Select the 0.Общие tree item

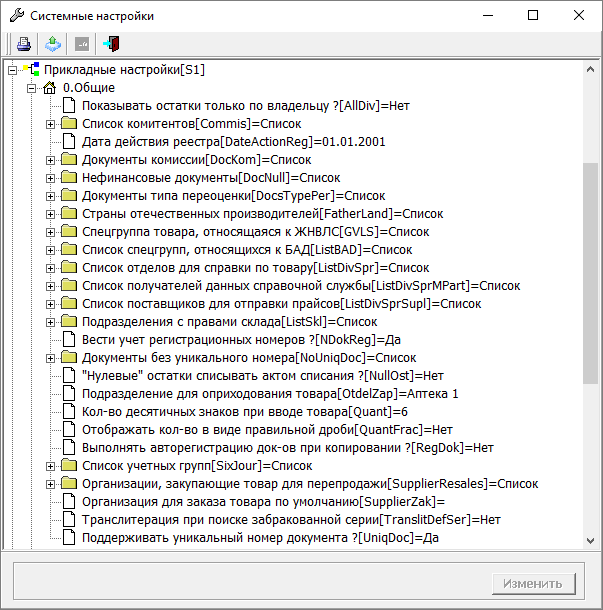[x=89, y=88]
